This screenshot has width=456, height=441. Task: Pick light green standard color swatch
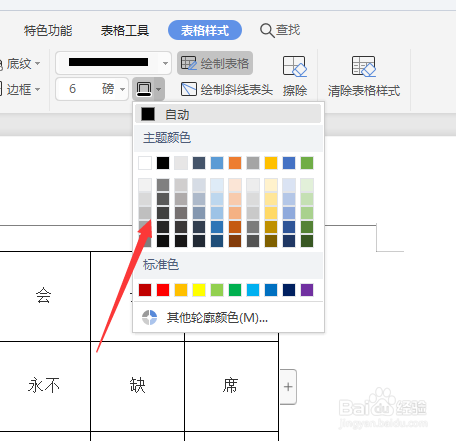[x=217, y=290]
